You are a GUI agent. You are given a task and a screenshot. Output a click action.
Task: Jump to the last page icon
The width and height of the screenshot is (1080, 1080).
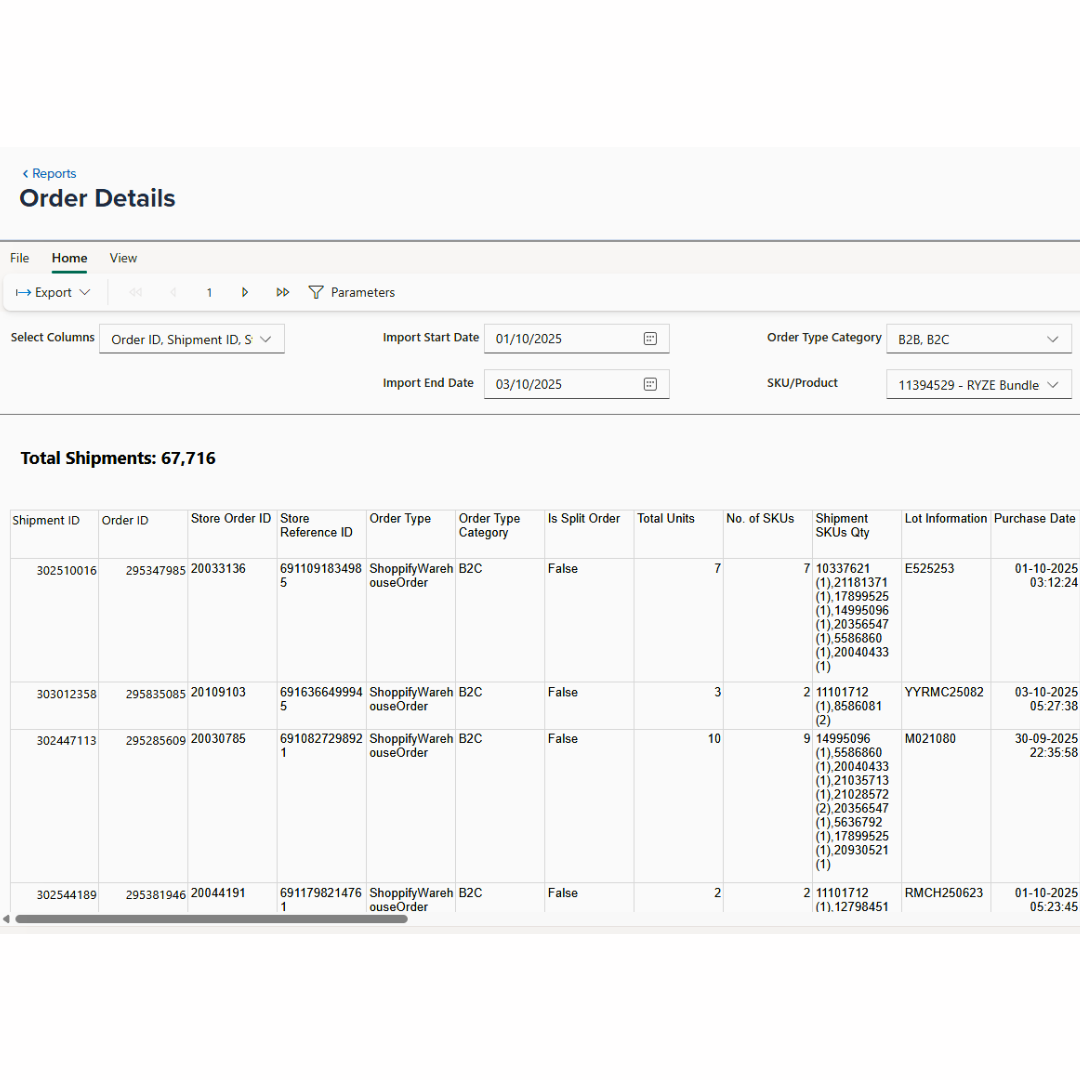283,293
